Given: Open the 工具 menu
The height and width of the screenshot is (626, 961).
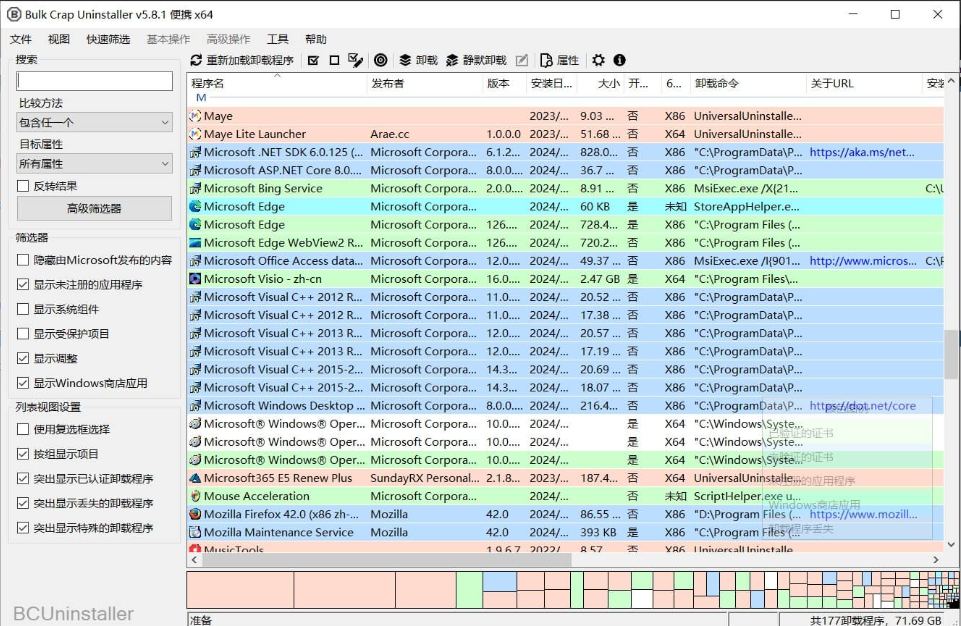Looking at the screenshot, I should [x=278, y=39].
